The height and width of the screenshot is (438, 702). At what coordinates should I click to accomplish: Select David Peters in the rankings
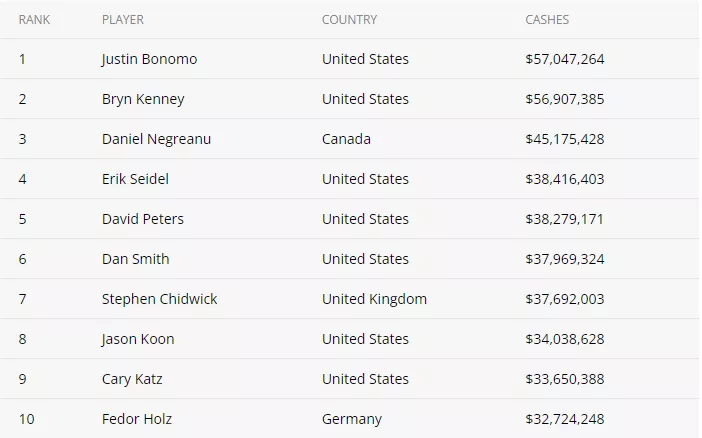[x=143, y=219]
